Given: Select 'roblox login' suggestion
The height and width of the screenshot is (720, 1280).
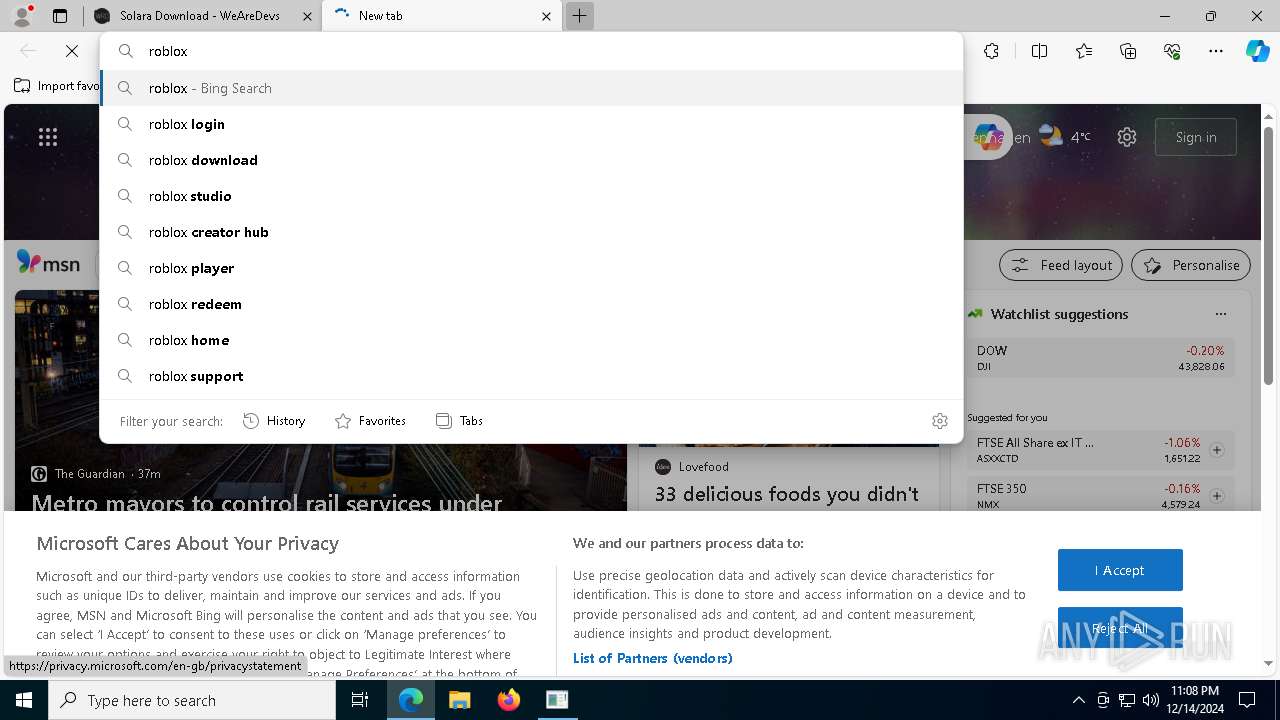Looking at the screenshot, I should (x=531, y=124).
